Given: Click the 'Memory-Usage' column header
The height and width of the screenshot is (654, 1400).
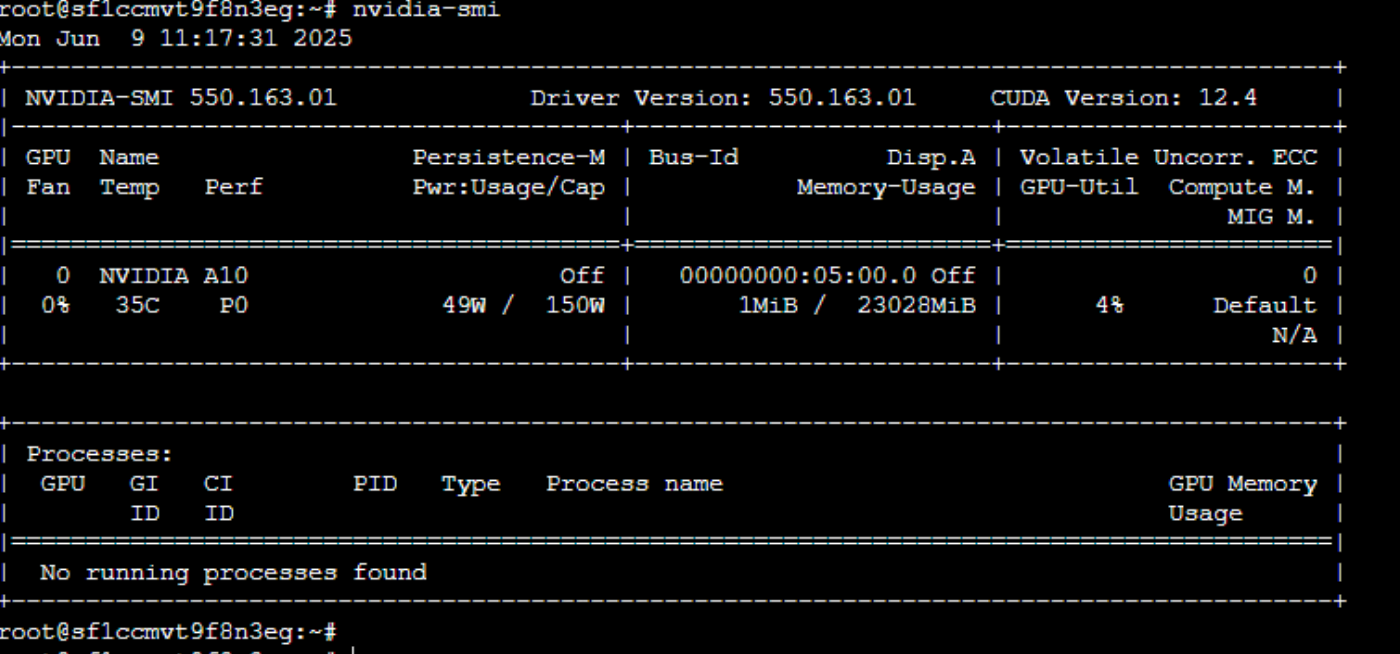Looking at the screenshot, I should (886, 187).
